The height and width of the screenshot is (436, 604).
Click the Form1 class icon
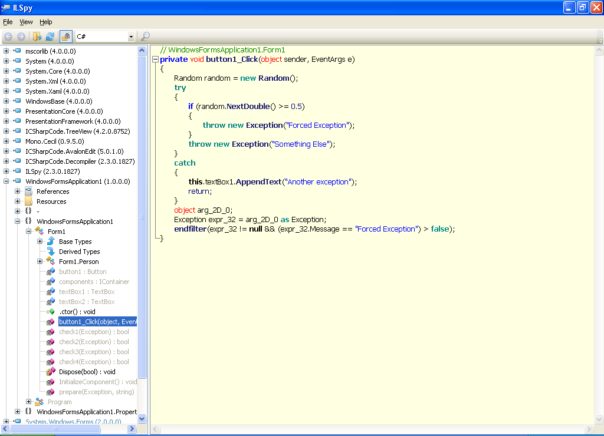click(x=39, y=231)
